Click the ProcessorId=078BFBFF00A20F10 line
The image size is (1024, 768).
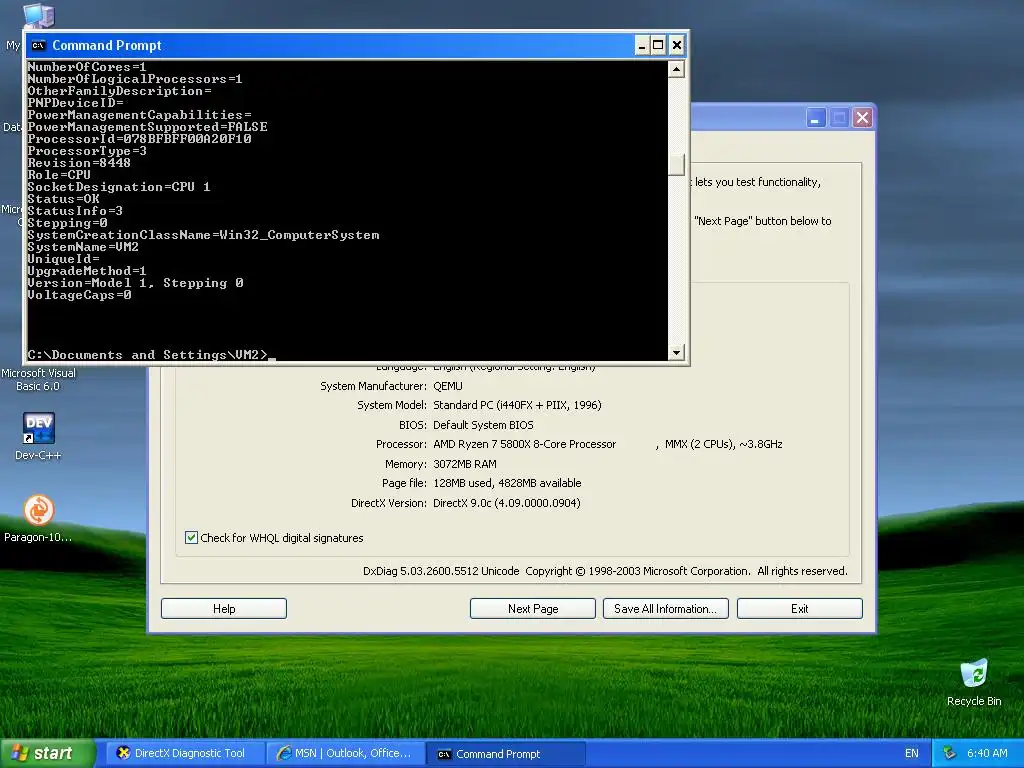pyautogui.click(x=139, y=138)
